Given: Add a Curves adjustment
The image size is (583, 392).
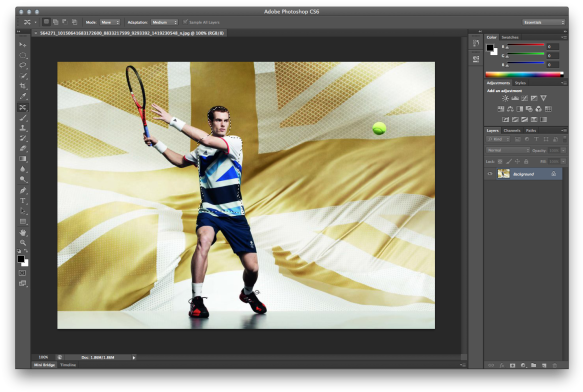Looking at the screenshot, I should click(x=524, y=98).
